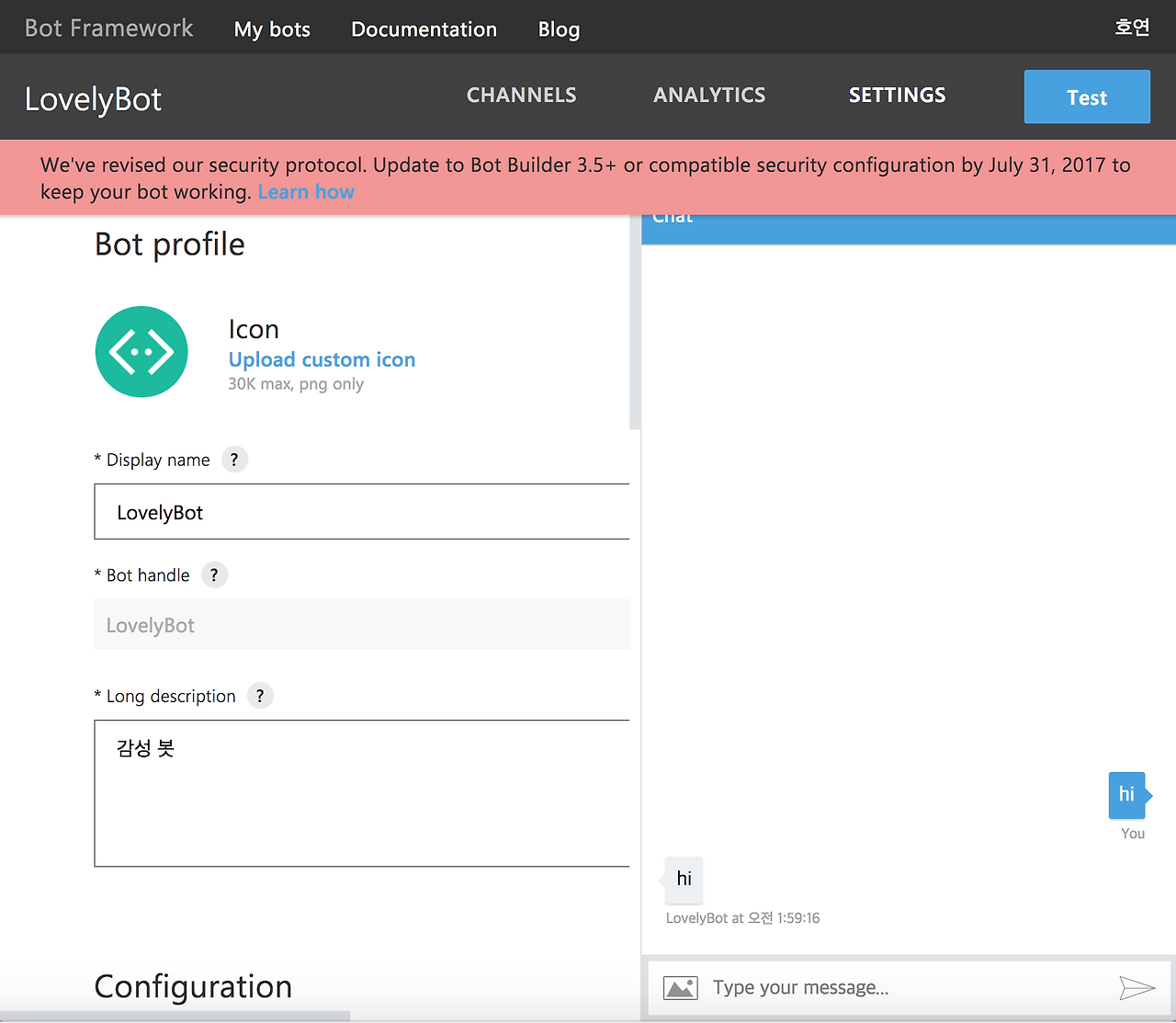Go to the Bot Framework home
1176x1023 pixels.
pyautogui.click(x=109, y=28)
